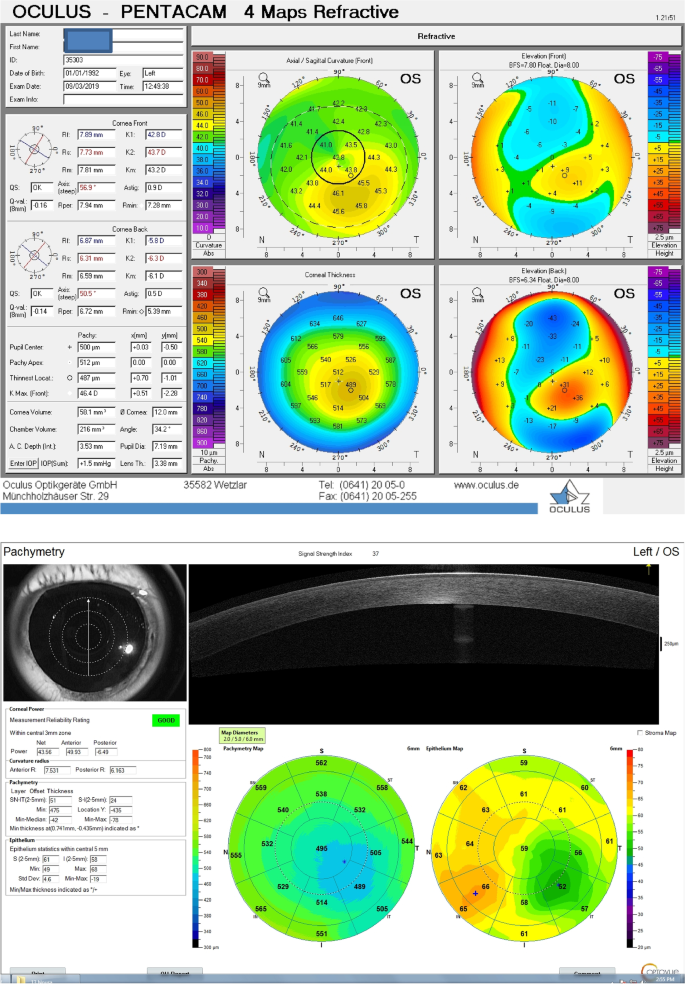Click the Oculus logo in the footer
The image size is (685, 984).
(x=569, y=497)
